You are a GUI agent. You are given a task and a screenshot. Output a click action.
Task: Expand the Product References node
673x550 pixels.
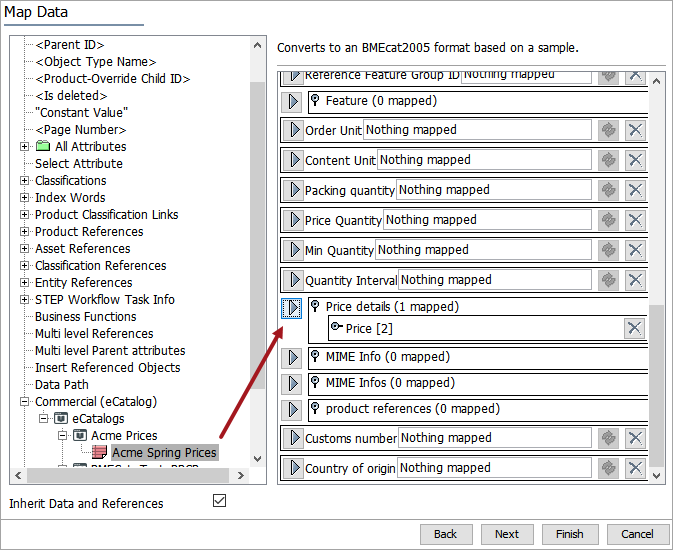tap(24, 231)
